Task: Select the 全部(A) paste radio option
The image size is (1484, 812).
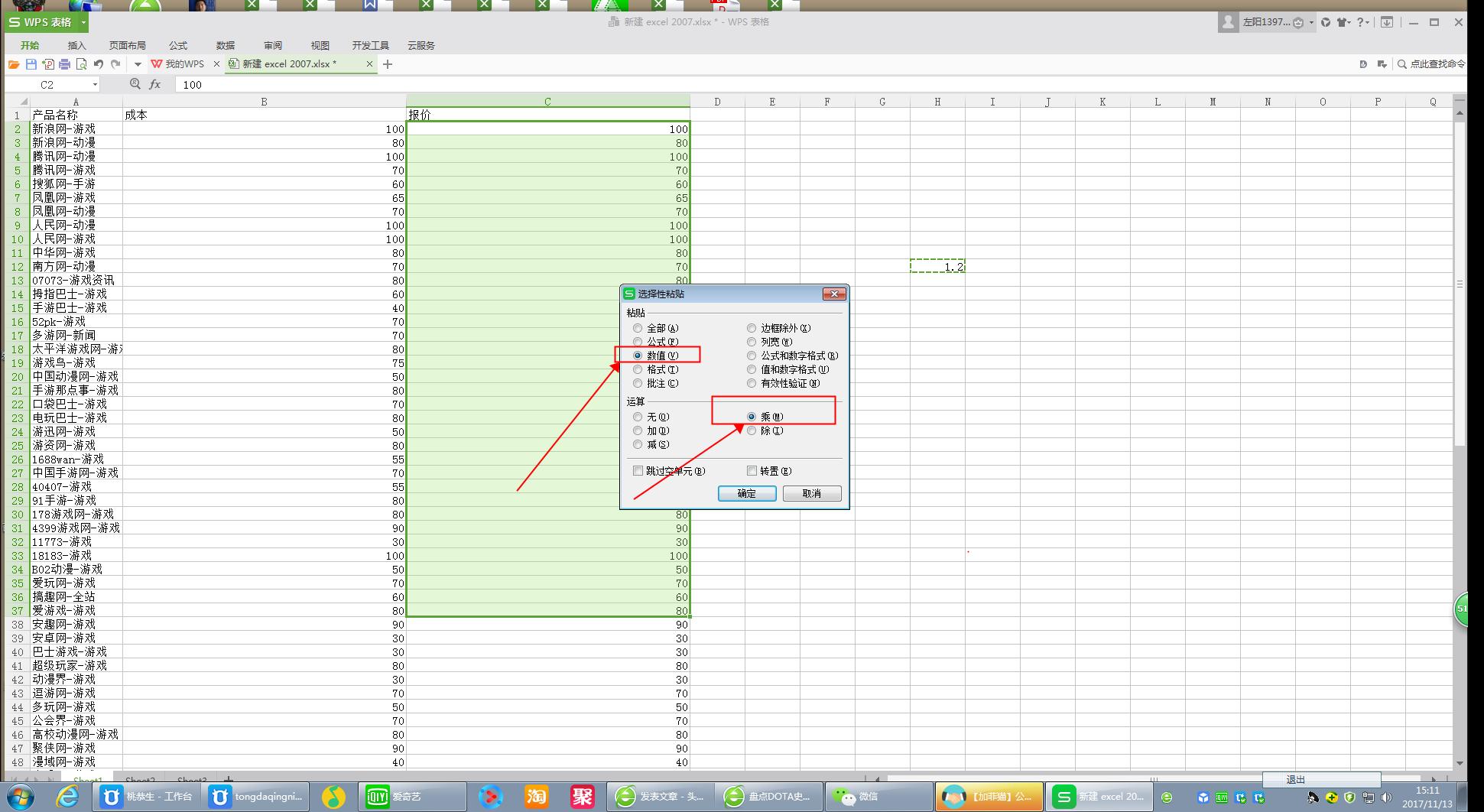Action: tap(638, 328)
